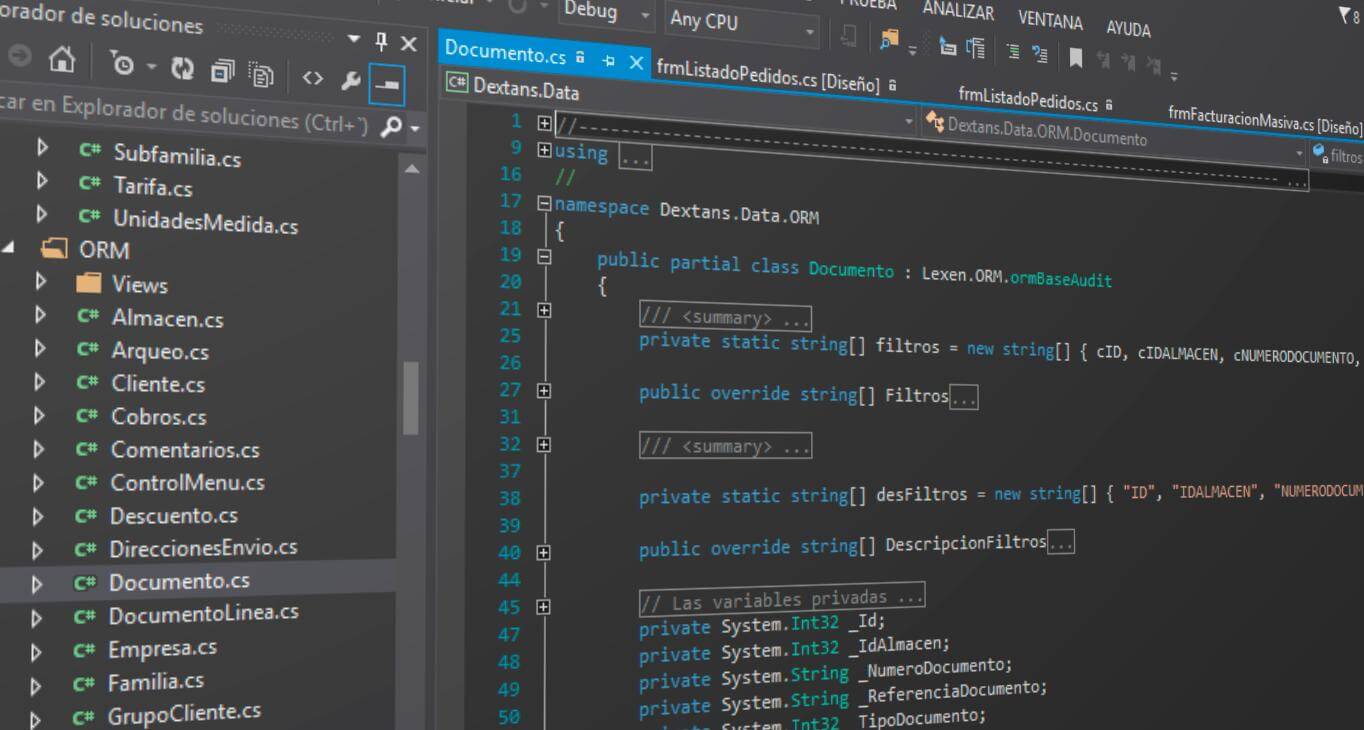Open the pending changes filter clock icon
This screenshot has height=730, width=1364.
tap(124, 65)
